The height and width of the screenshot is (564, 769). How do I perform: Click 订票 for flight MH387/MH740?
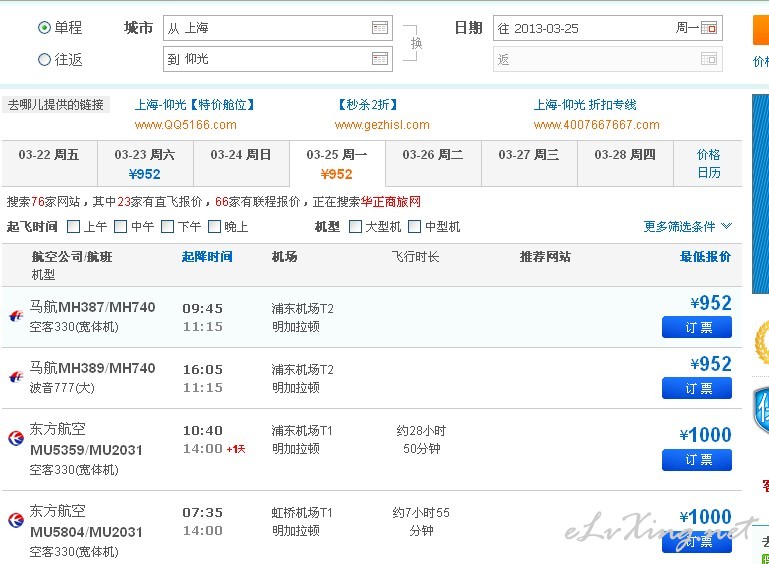click(x=697, y=327)
